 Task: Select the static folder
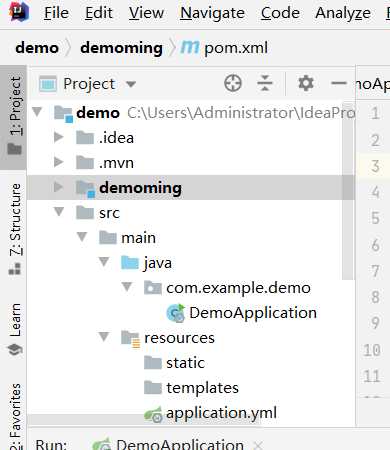coord(191,363)
